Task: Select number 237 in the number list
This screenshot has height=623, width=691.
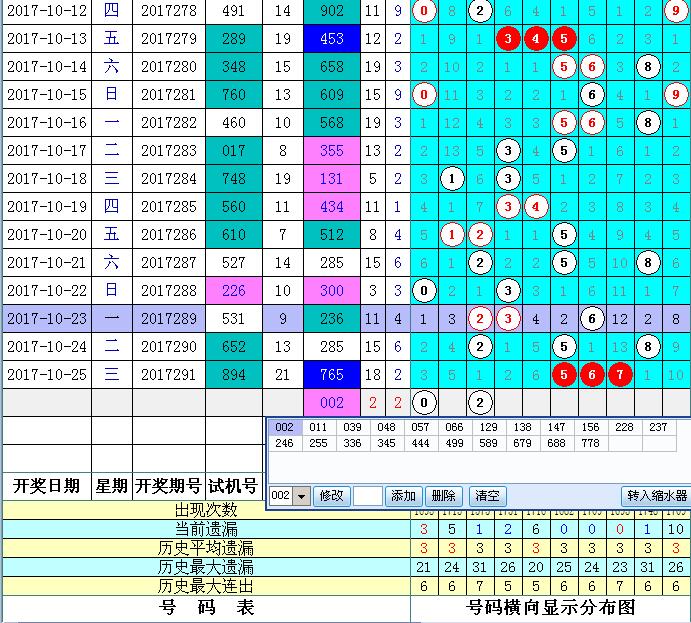Action: pyautogui.click(x=656, y=427)
